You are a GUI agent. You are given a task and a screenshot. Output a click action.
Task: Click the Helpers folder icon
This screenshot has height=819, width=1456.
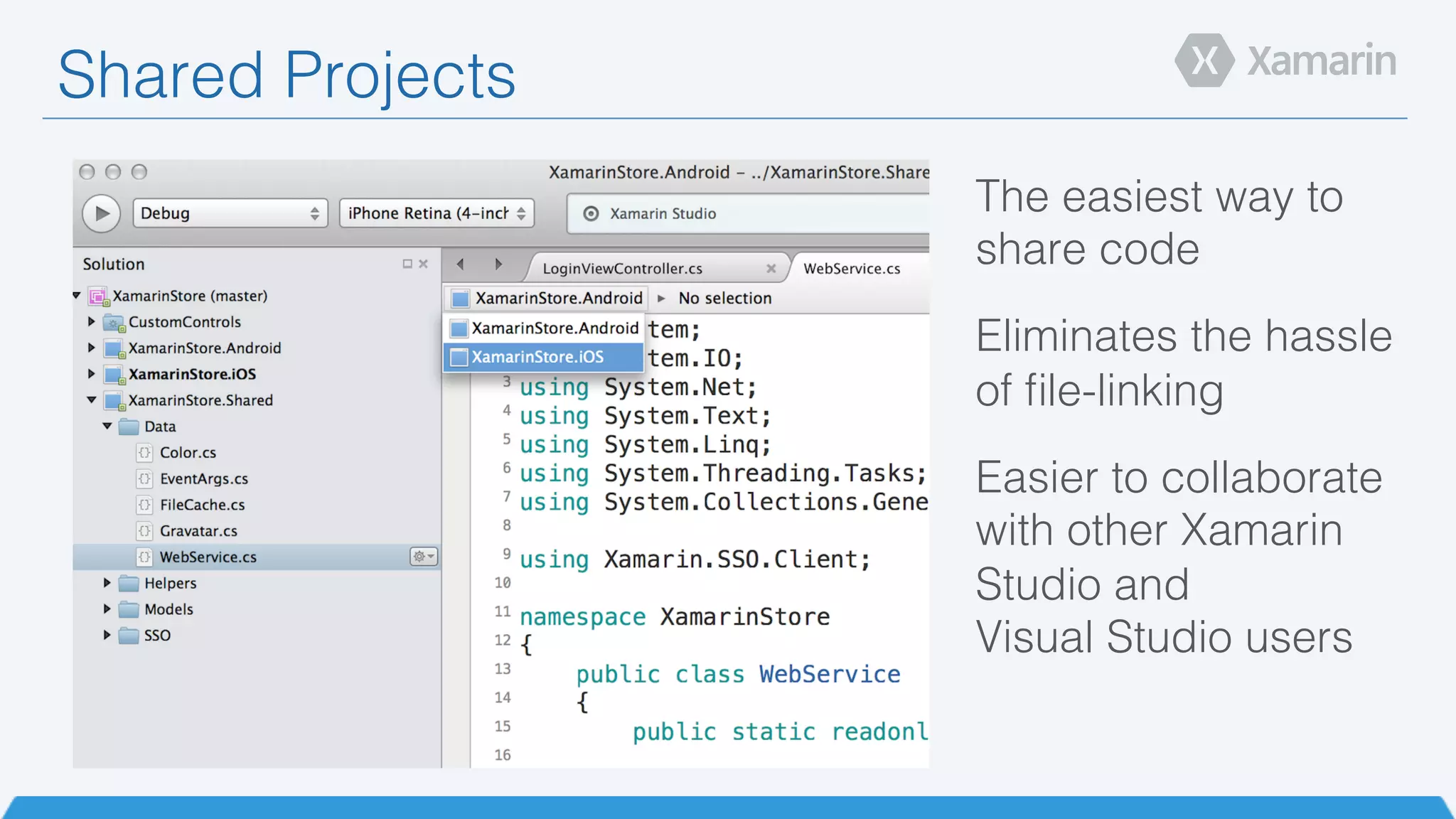tap(129, 583)
